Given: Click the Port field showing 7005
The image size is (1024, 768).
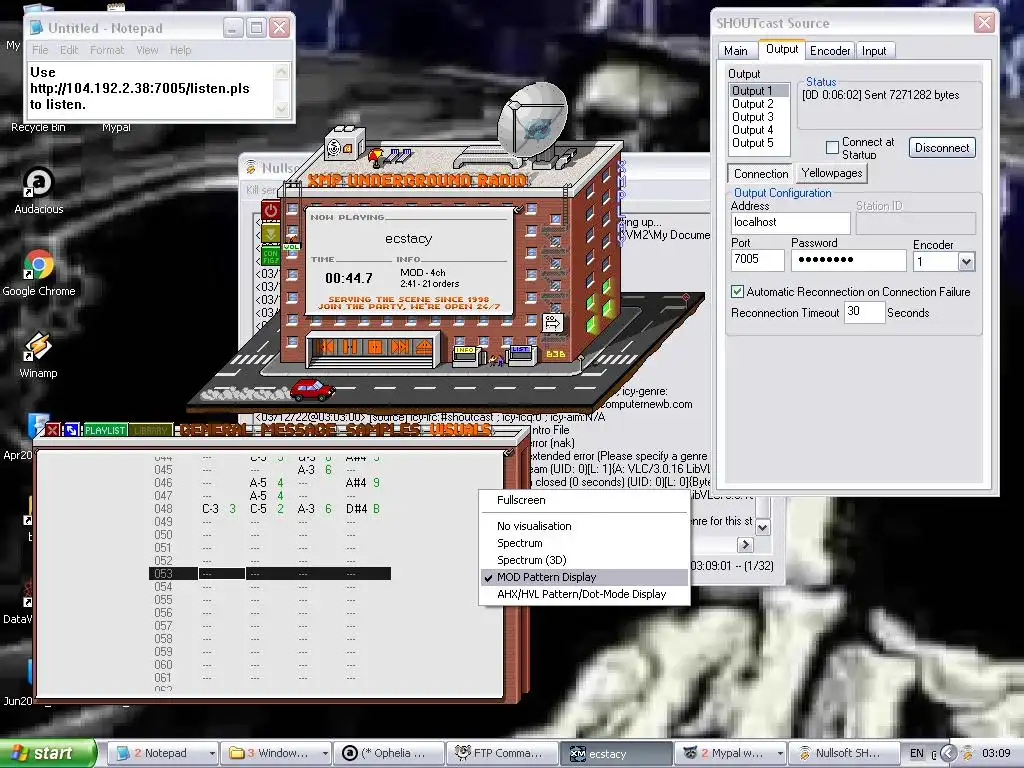Looking at the screenshot, I should pyautogui.click(x=757, y=260).
